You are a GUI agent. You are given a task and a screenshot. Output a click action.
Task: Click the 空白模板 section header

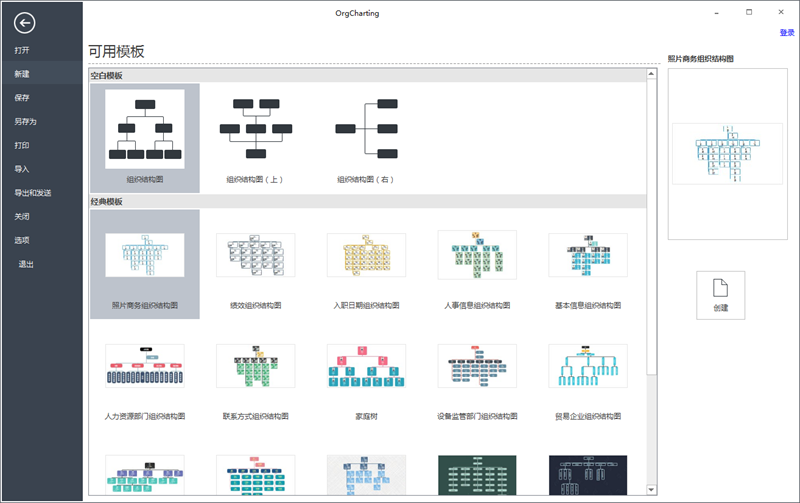(x=367, y=76)
